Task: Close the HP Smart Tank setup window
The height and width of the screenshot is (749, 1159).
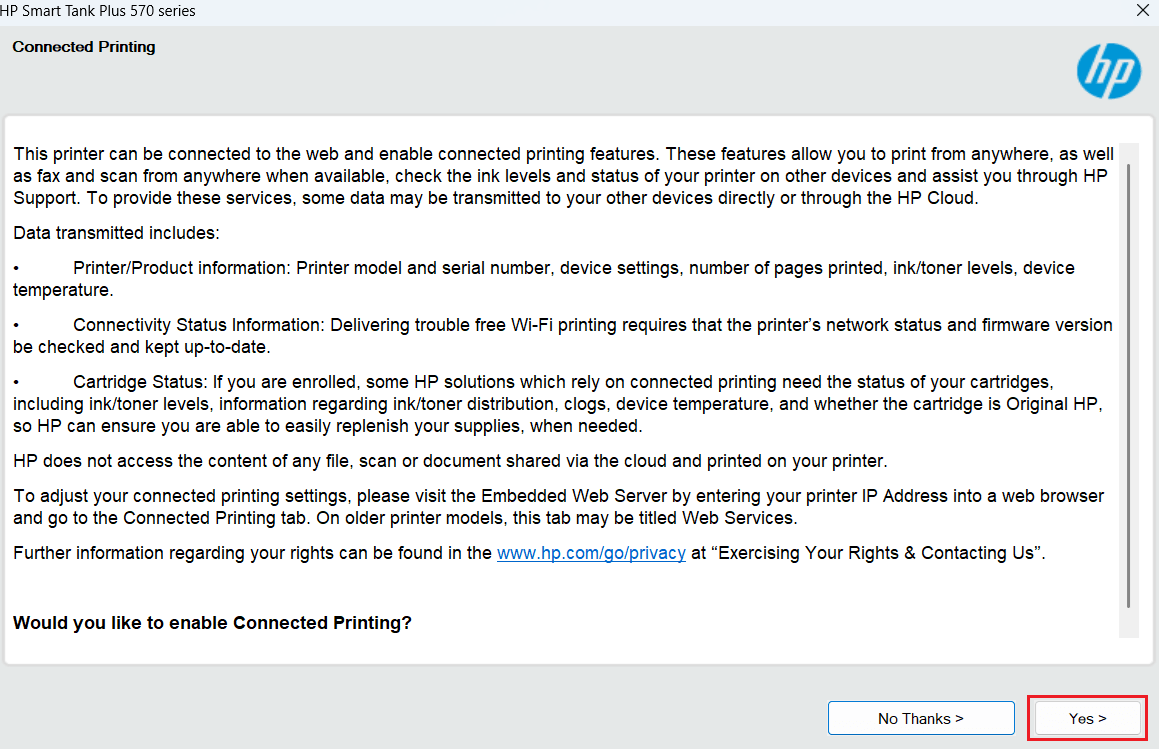Action: pos(1142,11)
